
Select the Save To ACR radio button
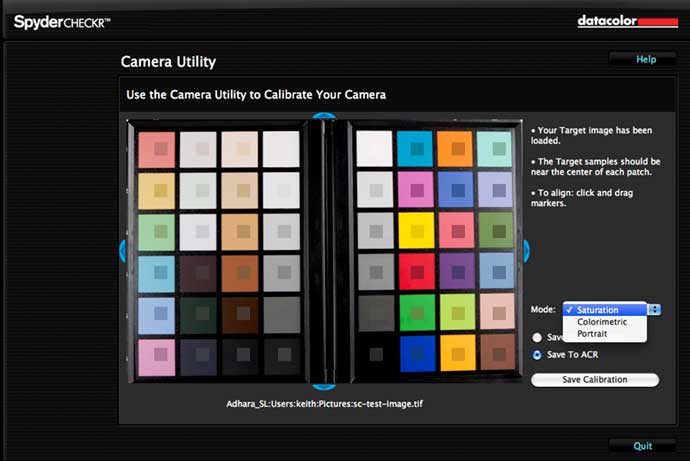pyautogui.click(x=537, y=355)
